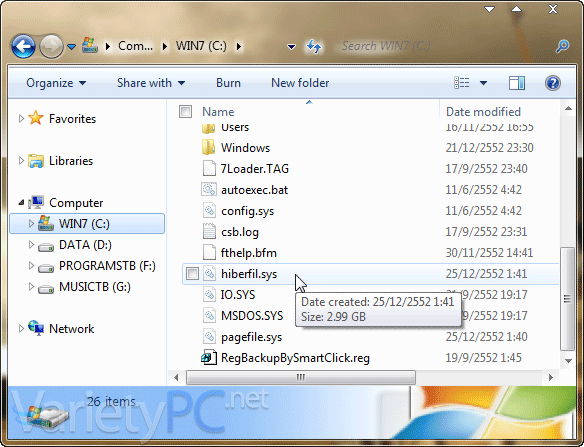
Task: Click the WIN7 (C:) drive icon in tree
Action: click(x=46, y=223)
